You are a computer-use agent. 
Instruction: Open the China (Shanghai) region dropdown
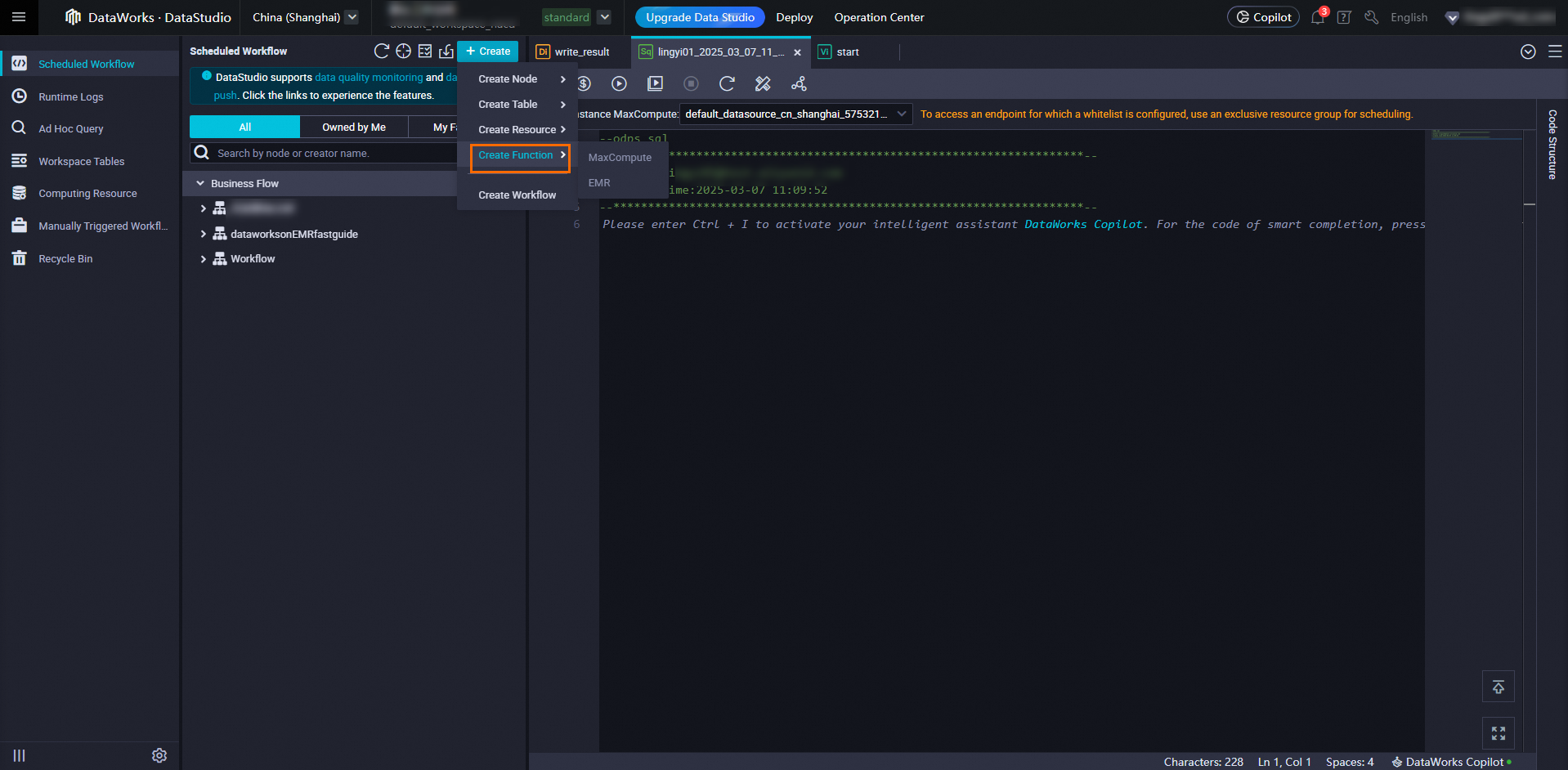(352, 17)
